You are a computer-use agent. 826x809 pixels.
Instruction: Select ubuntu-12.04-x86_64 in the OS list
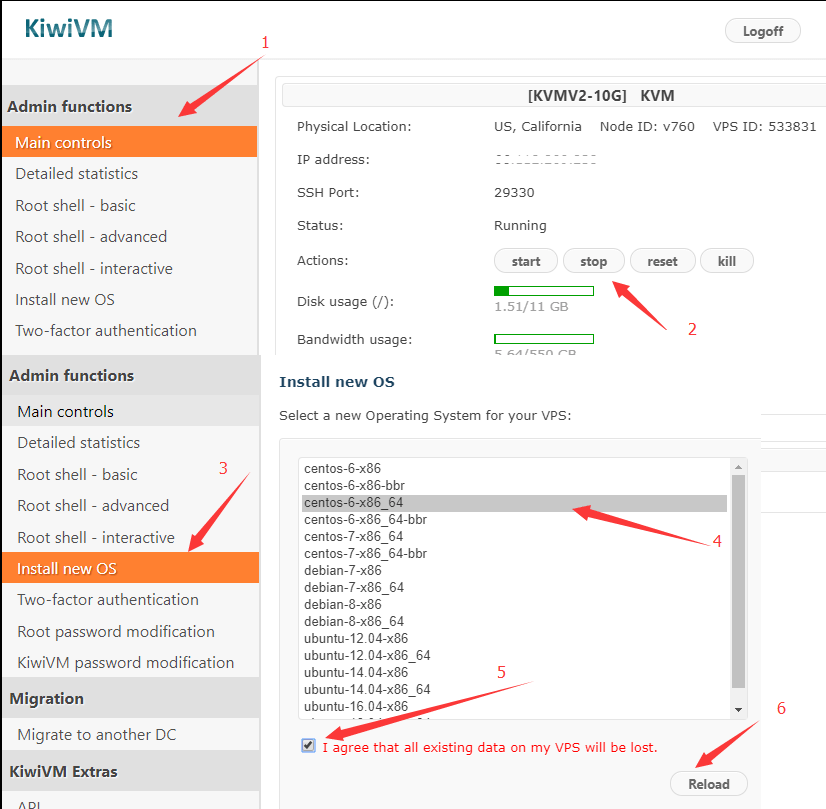tap(514, 655)
